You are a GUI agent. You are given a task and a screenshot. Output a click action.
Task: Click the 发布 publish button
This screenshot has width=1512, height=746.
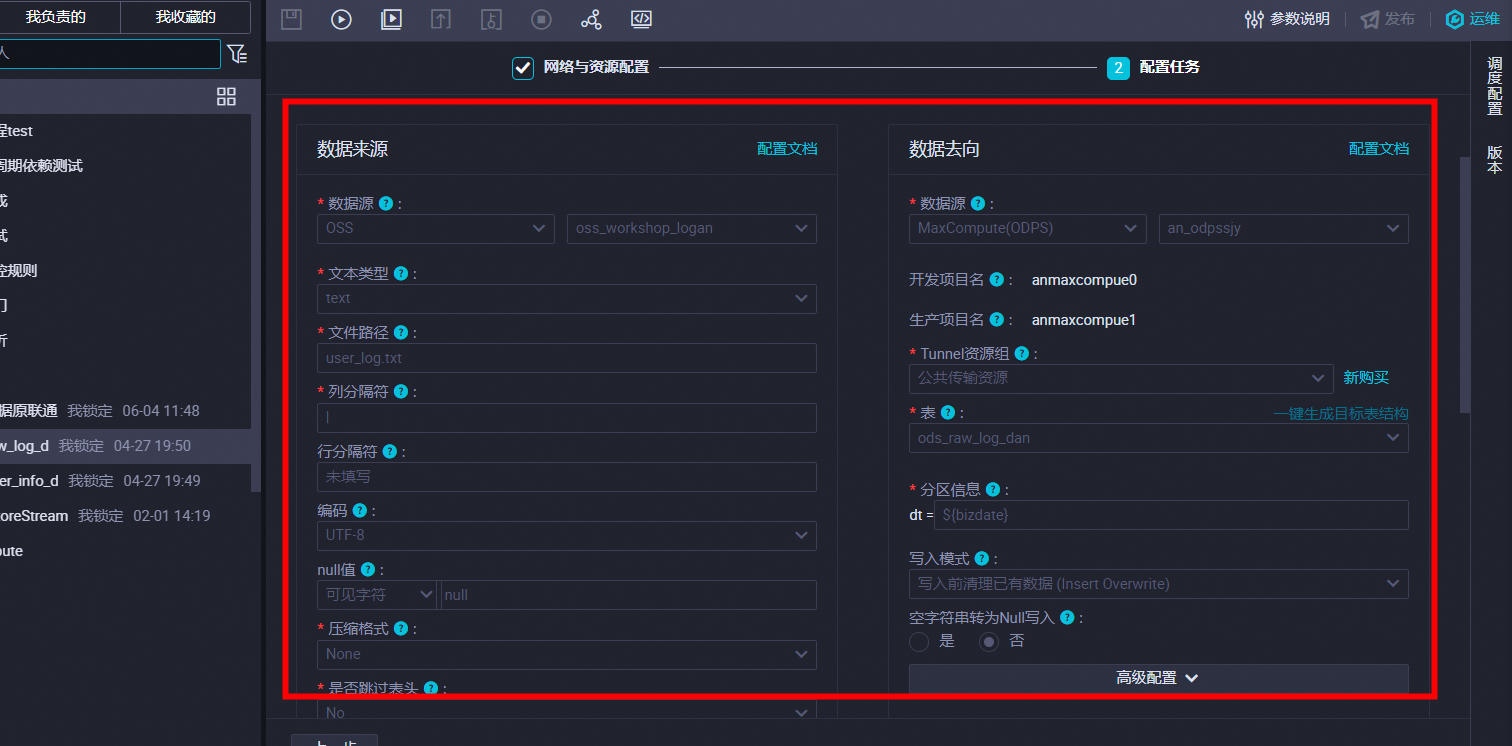click(x=1387, y=19)
